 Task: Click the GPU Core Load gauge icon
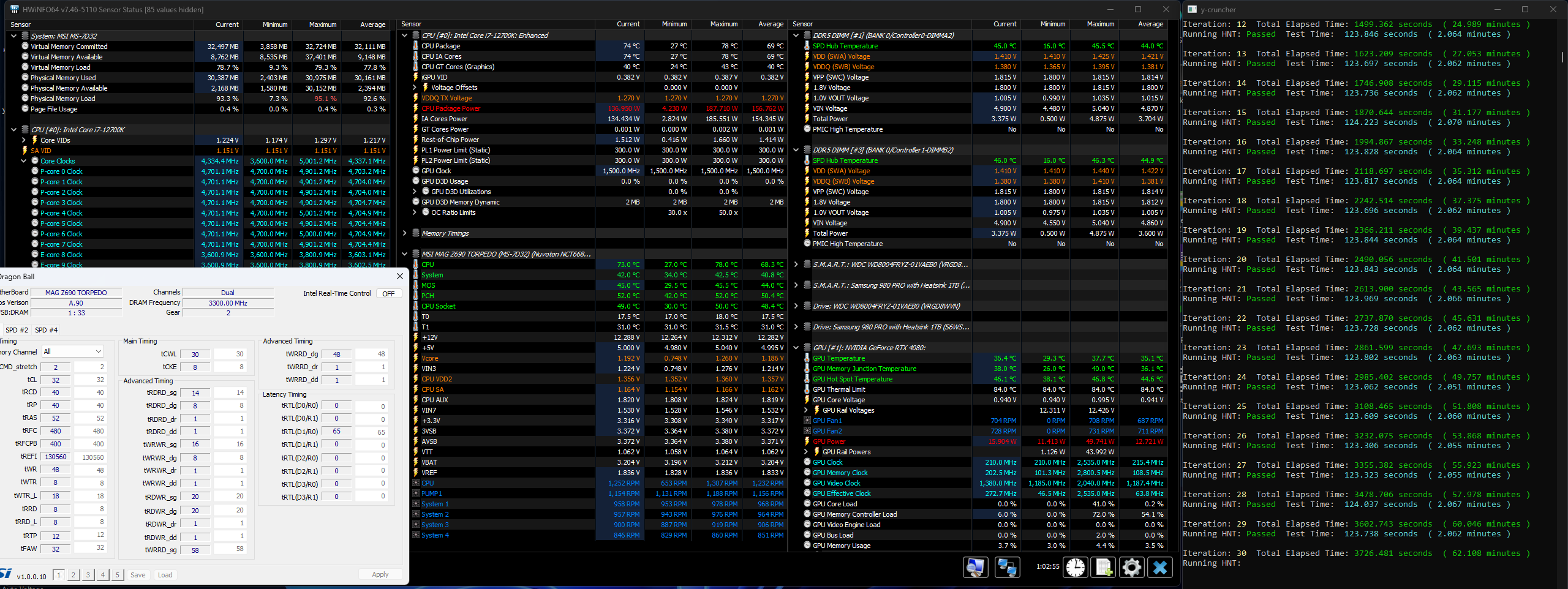(807, 504)
